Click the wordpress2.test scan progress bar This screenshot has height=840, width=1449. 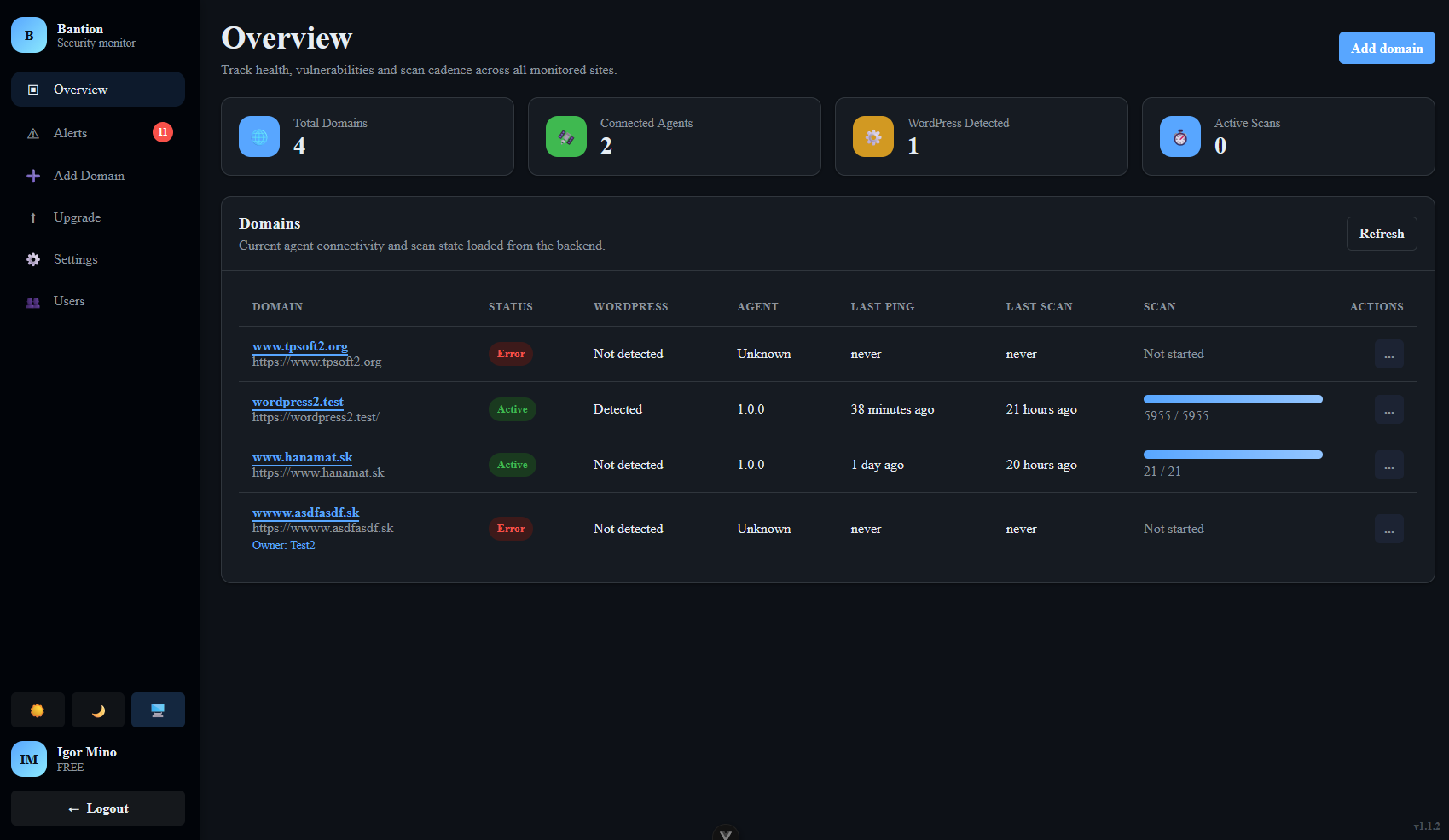(x=1233, y=399)
